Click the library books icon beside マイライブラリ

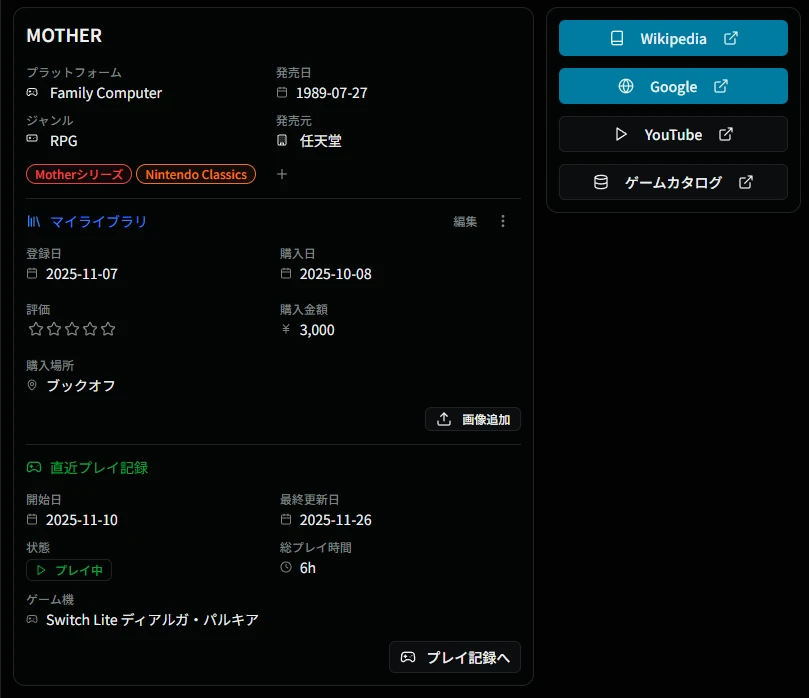tap(34, 221)
